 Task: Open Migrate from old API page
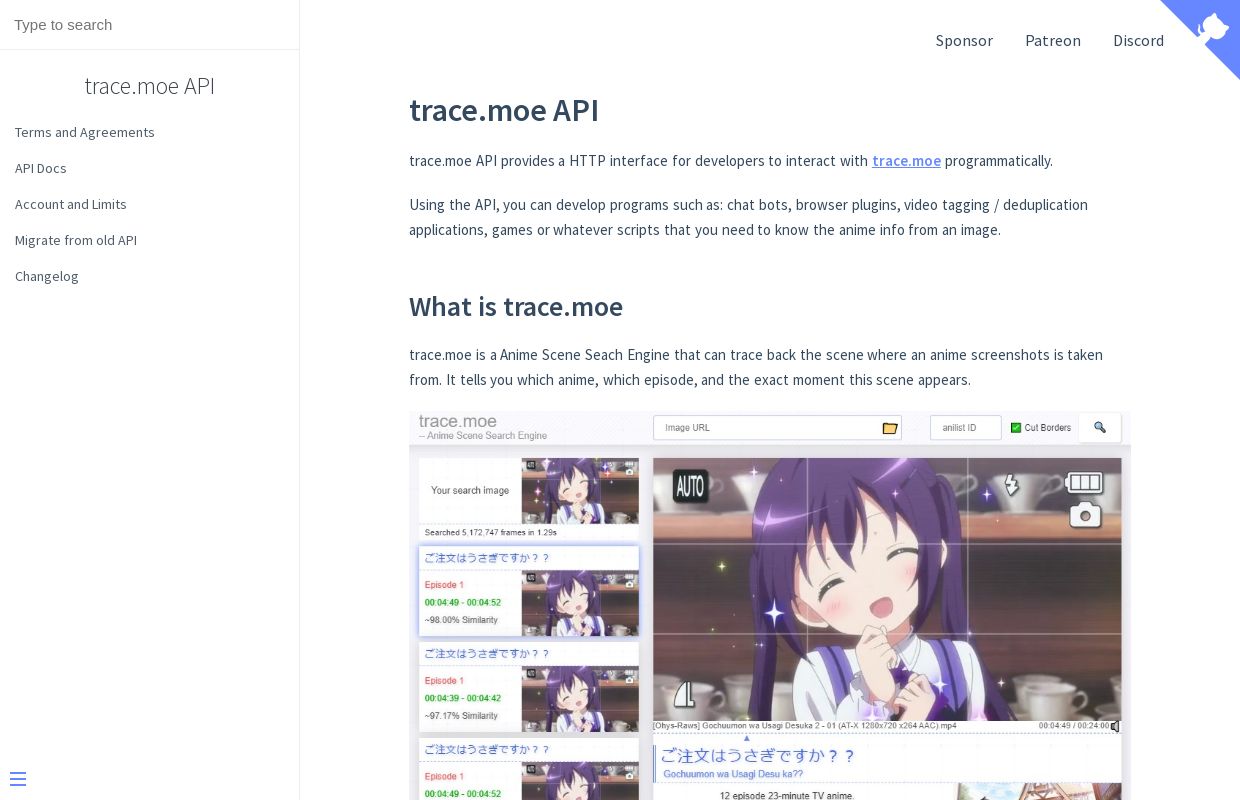(76, 240)
